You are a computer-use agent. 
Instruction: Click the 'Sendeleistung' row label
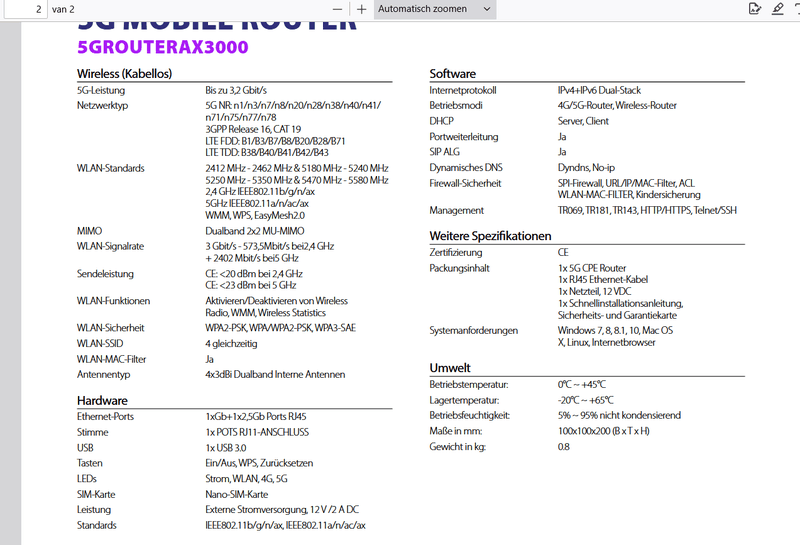coord(105,274)
